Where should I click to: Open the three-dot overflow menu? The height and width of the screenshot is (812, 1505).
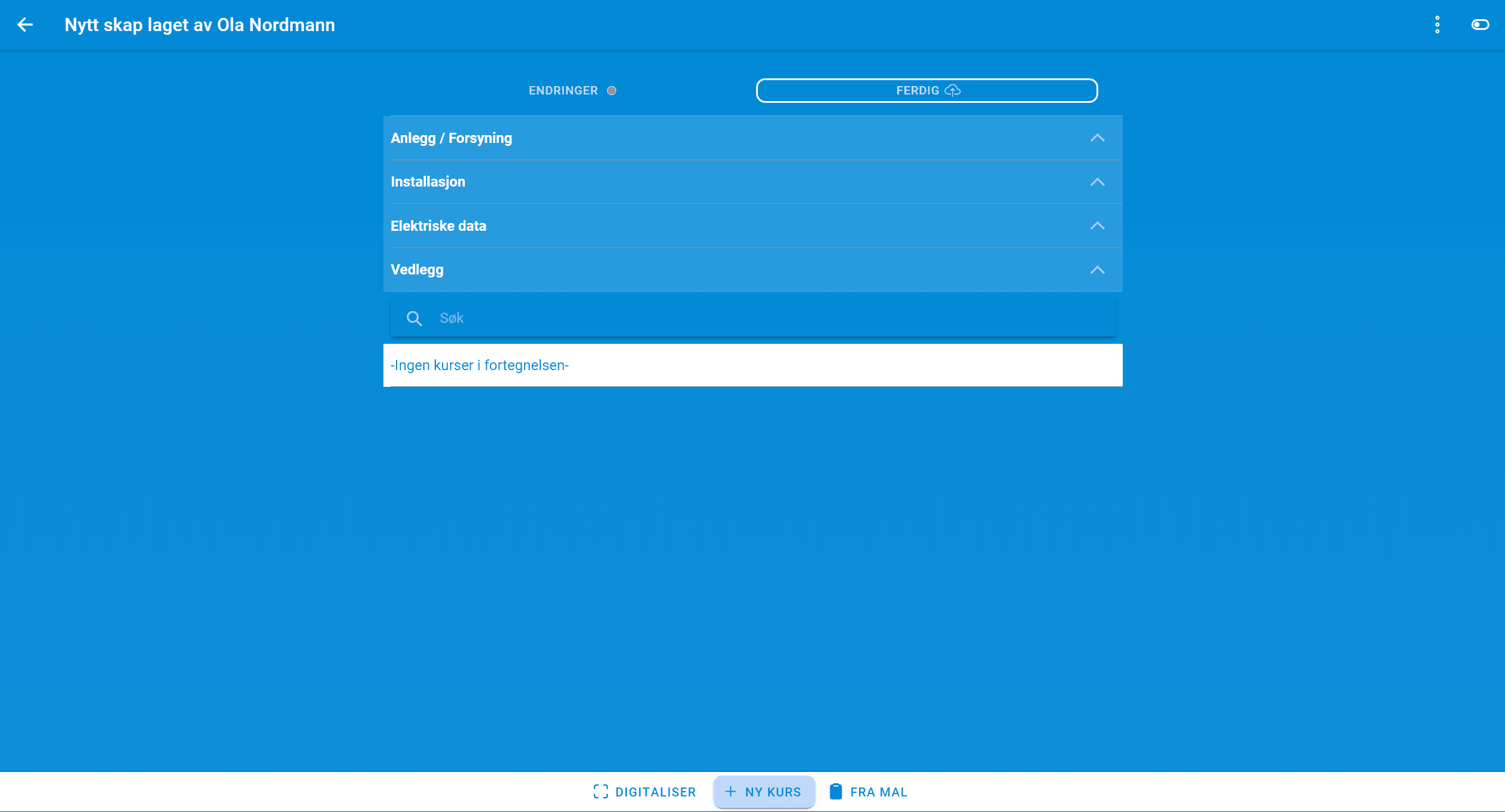[x=1437, y=25]
